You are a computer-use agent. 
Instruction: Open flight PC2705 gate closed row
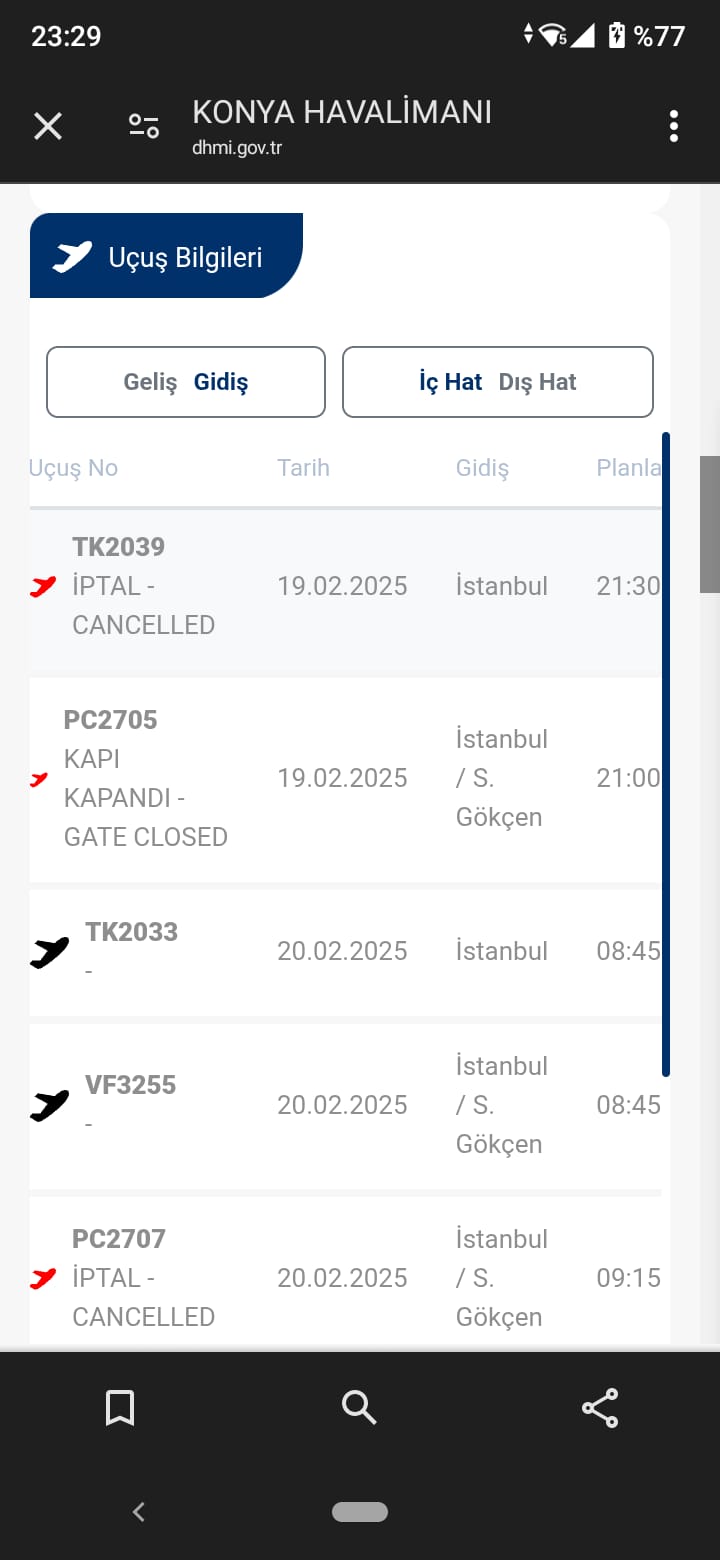click(x=345, y=779)
